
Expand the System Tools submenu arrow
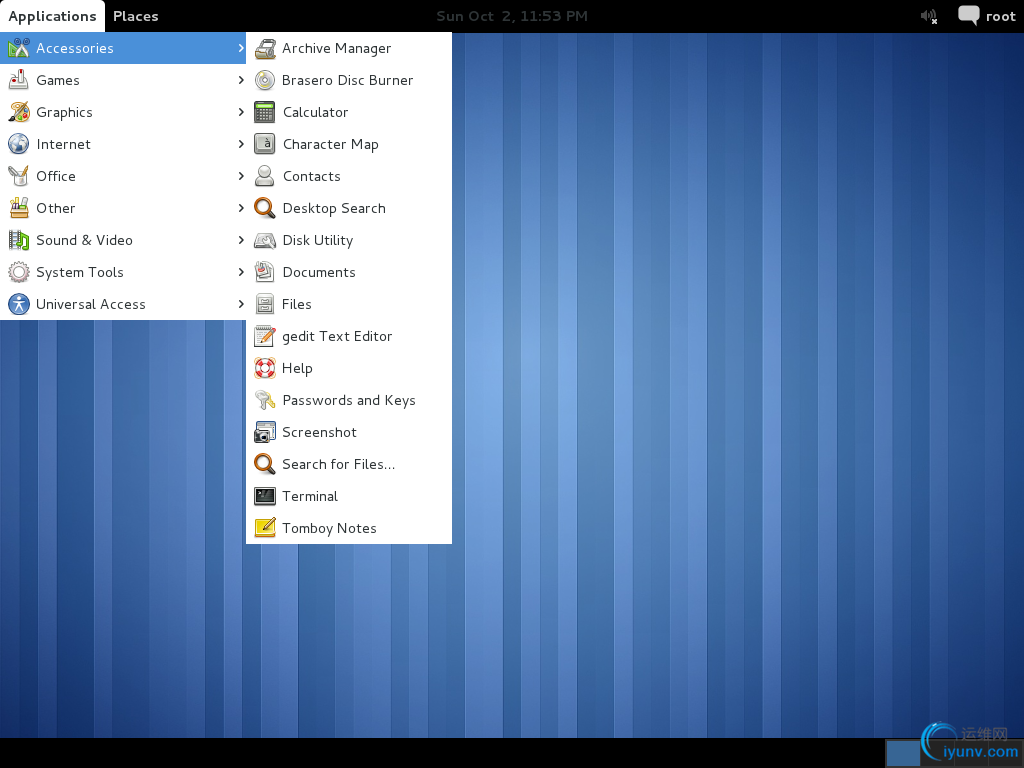(x=241, y=272)
